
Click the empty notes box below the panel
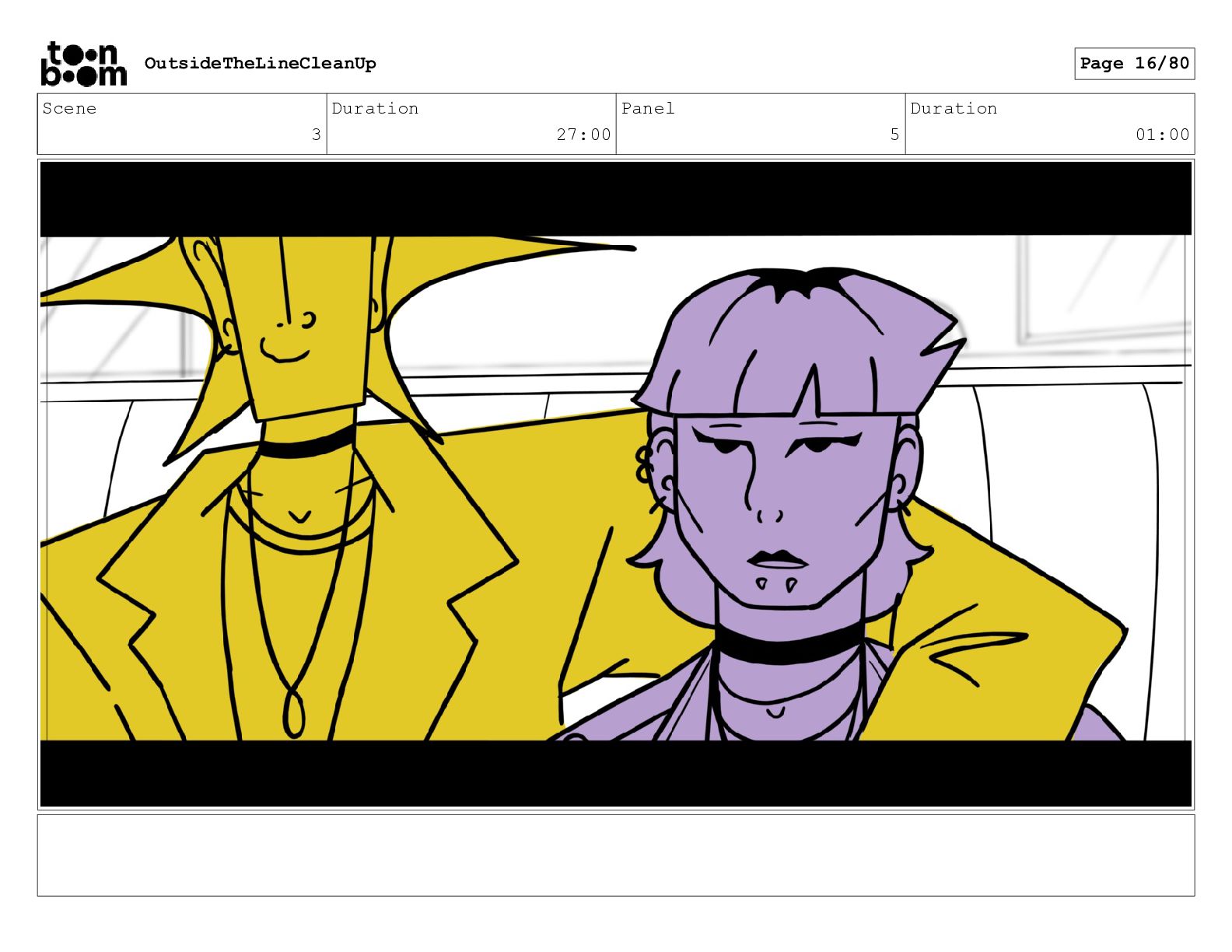tap(616, 856)
